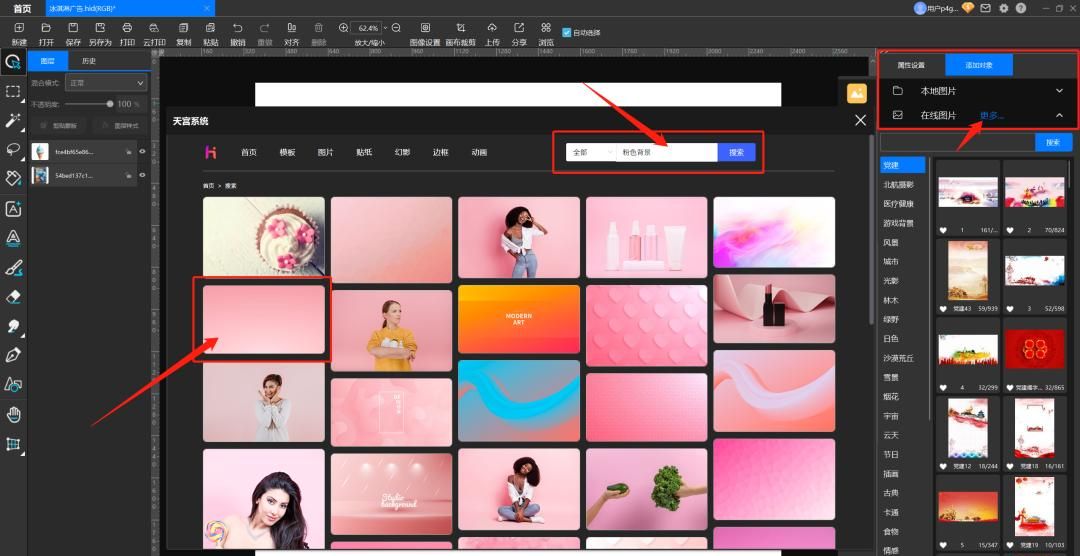This screenshot has width=1080, height=556.
Task: Click the 上传 upload icon
Action: point(492,28)
